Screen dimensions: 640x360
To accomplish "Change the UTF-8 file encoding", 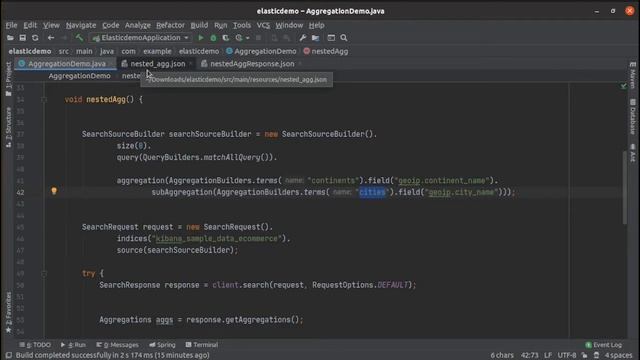I will [x=567, y=356].
